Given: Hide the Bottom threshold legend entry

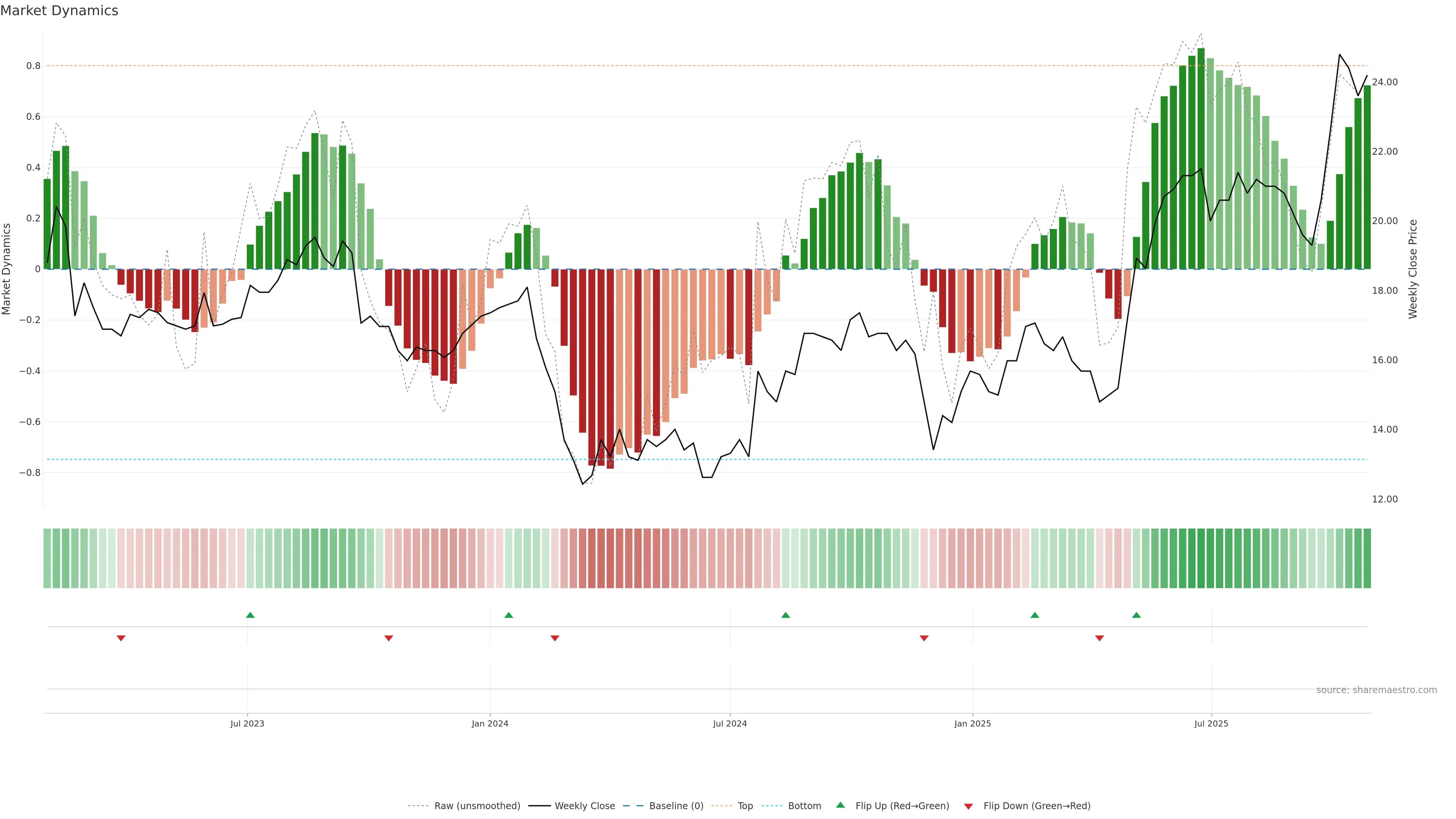Looking at the screenshot, I should click(804, 806).
